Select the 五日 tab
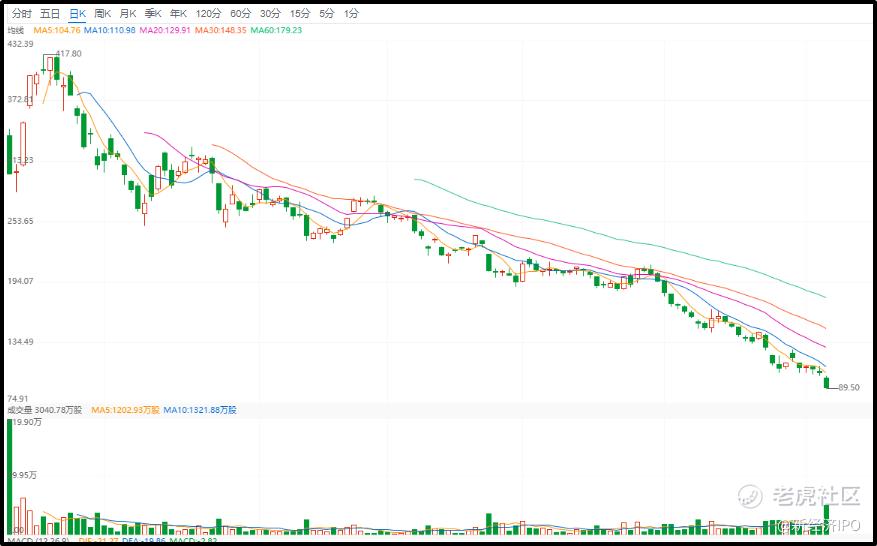Viewport: 877px width, 546px height. [x=50, y=13]
